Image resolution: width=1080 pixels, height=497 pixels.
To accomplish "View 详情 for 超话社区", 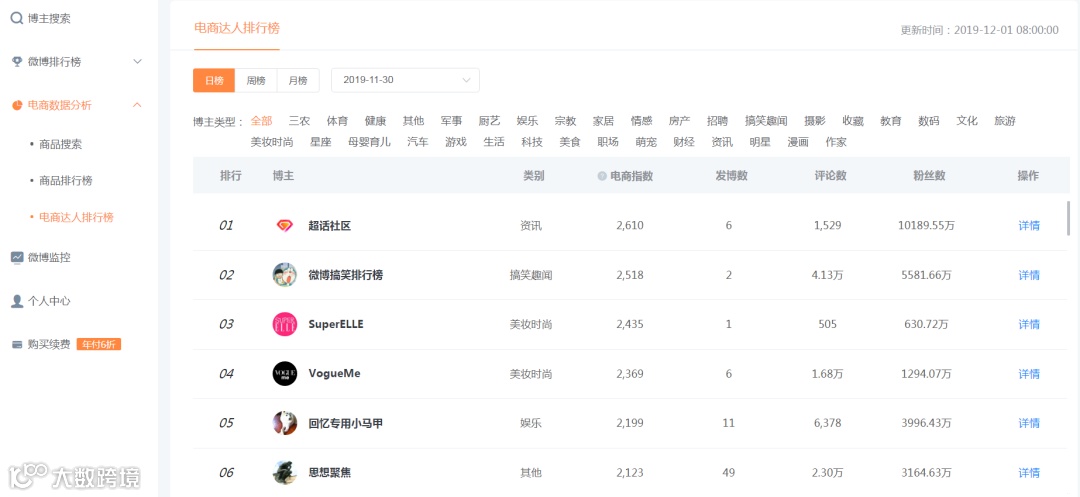I will pyautogui.click(x=1029, y=226).
